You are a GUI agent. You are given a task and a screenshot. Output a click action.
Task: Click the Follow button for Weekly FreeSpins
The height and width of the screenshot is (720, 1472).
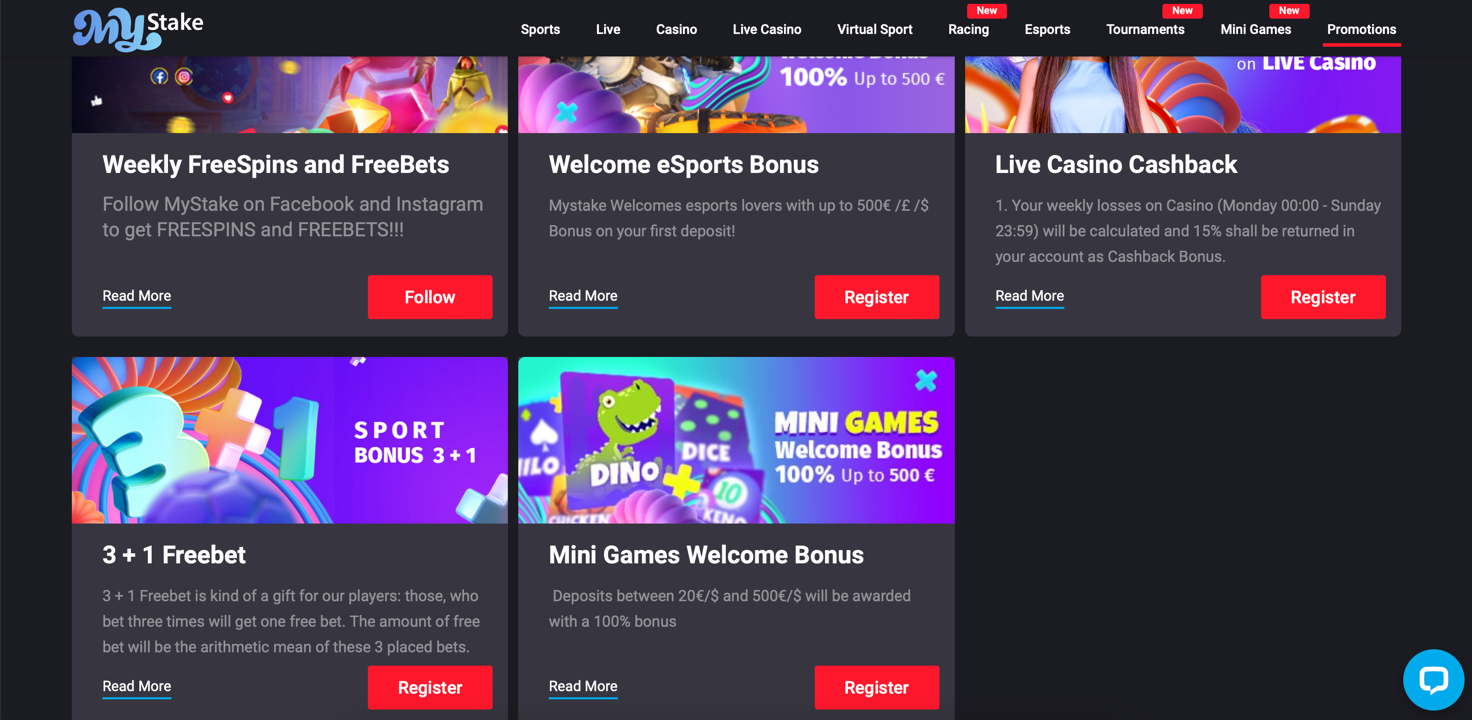point(430,297)
